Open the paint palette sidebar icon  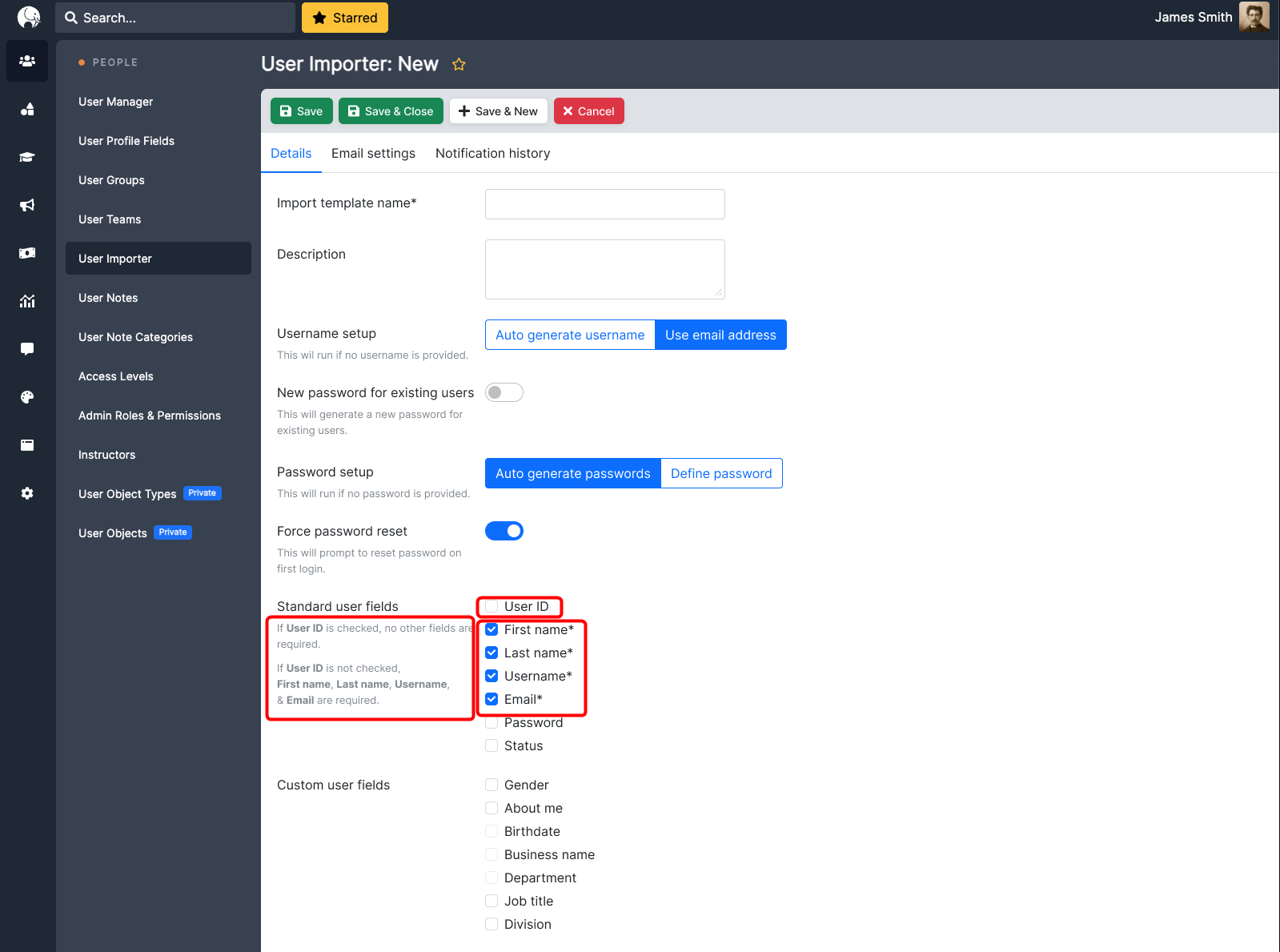27,397
